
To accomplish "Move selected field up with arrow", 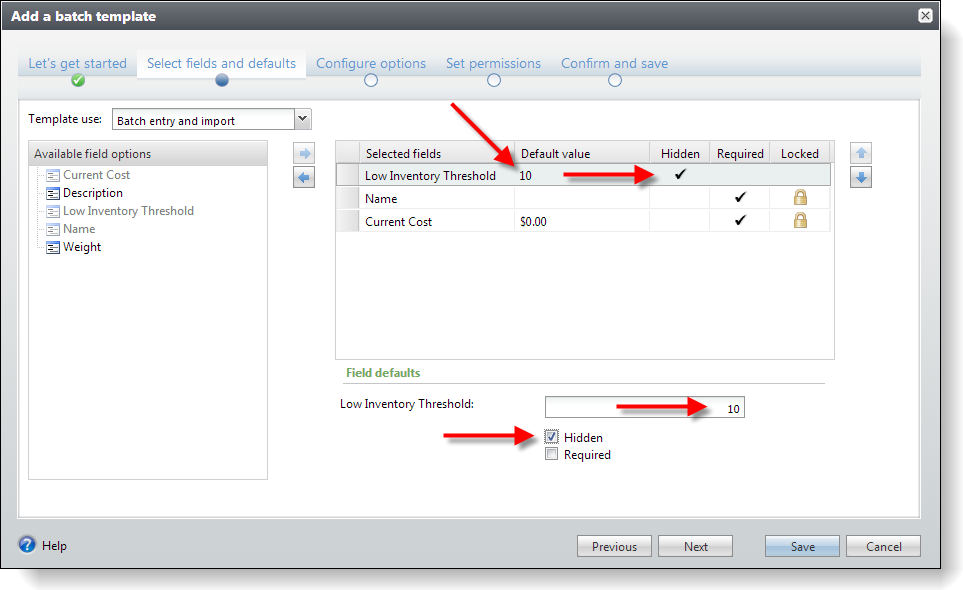I will pos(861,154).
